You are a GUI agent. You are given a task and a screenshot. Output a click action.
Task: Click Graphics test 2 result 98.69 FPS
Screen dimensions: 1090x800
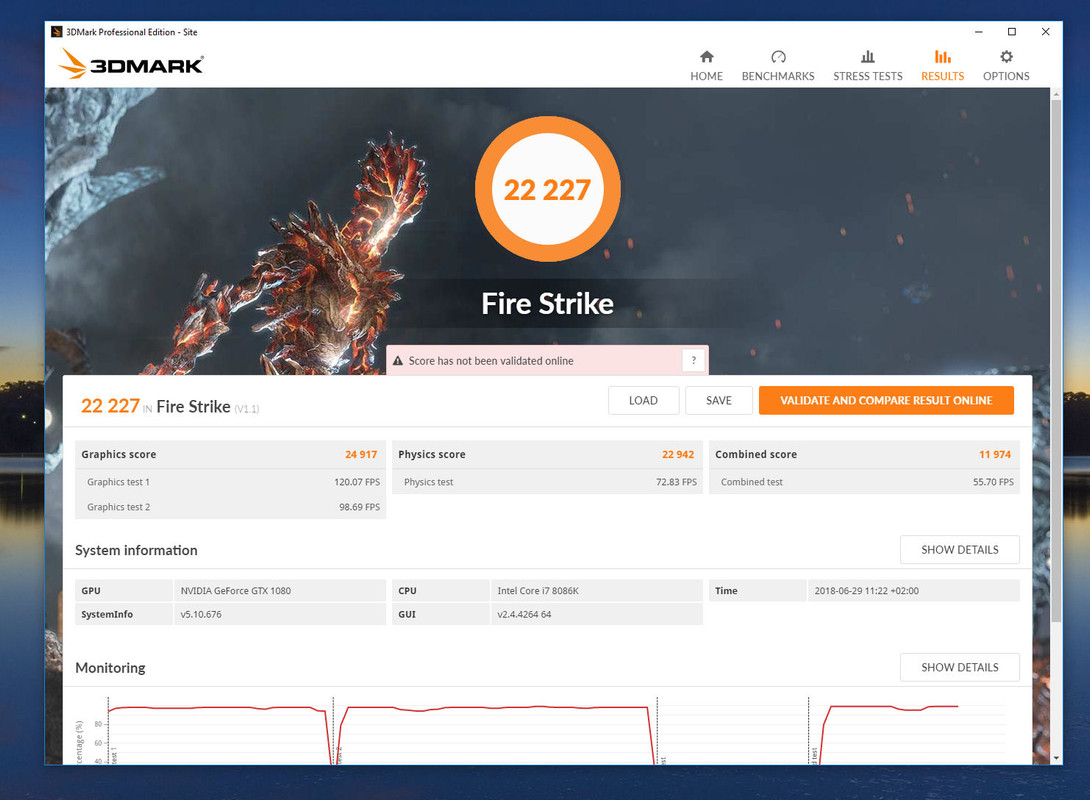359,507
